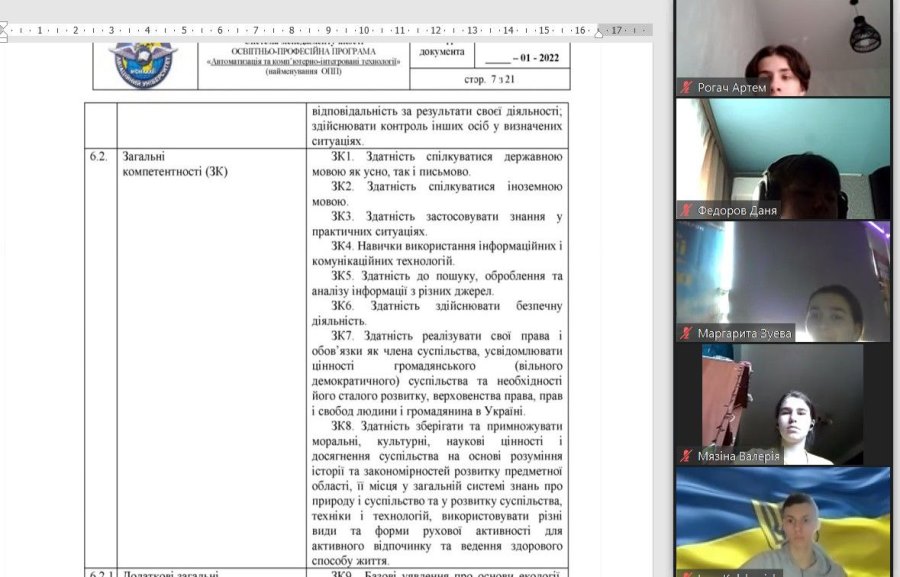Click the muted microphone icon for Маргарита Зуева

686,333
